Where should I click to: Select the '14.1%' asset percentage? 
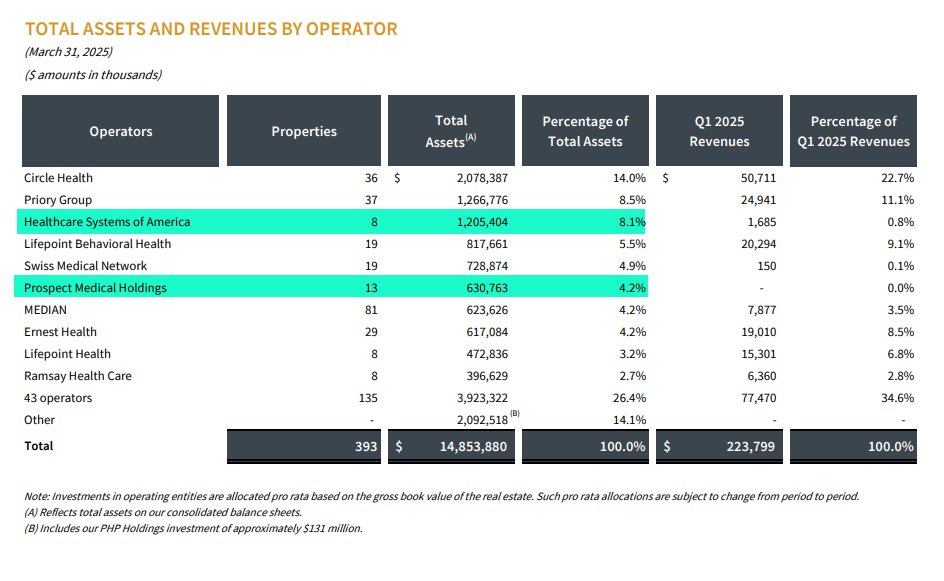(x=629, y=420)
